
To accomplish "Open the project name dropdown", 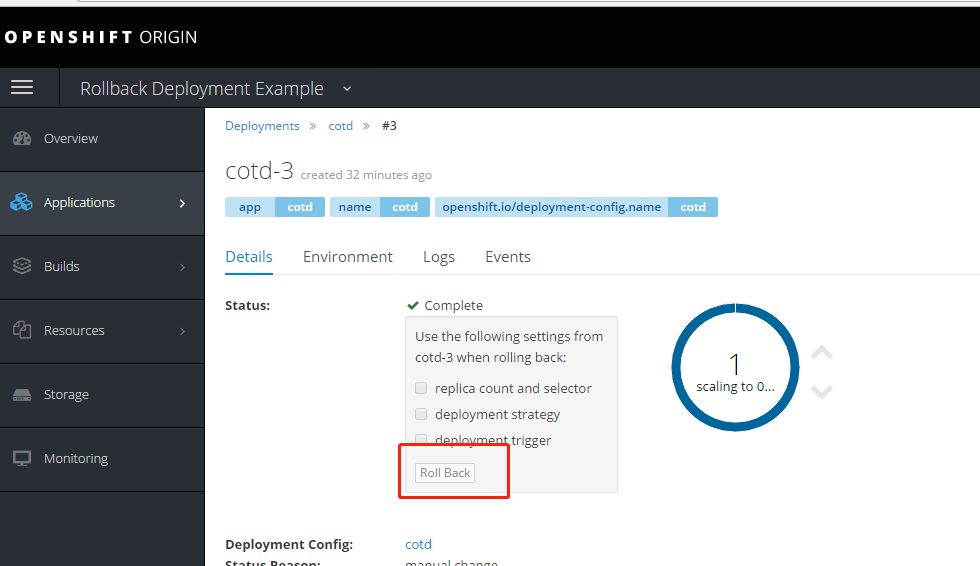I will pyautogui.click(x=347, y=89).
